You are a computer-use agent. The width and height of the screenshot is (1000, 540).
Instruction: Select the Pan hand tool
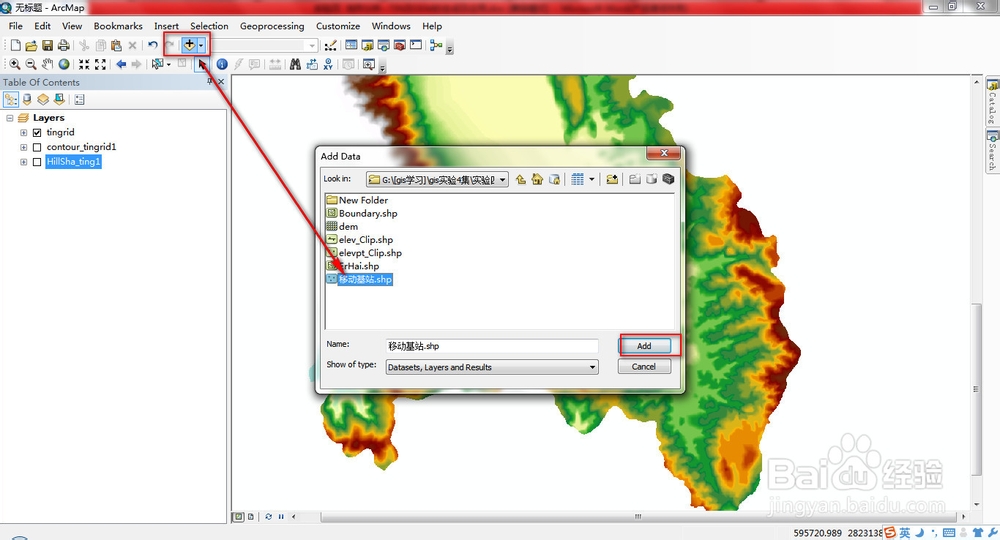(x=47, y=64)
